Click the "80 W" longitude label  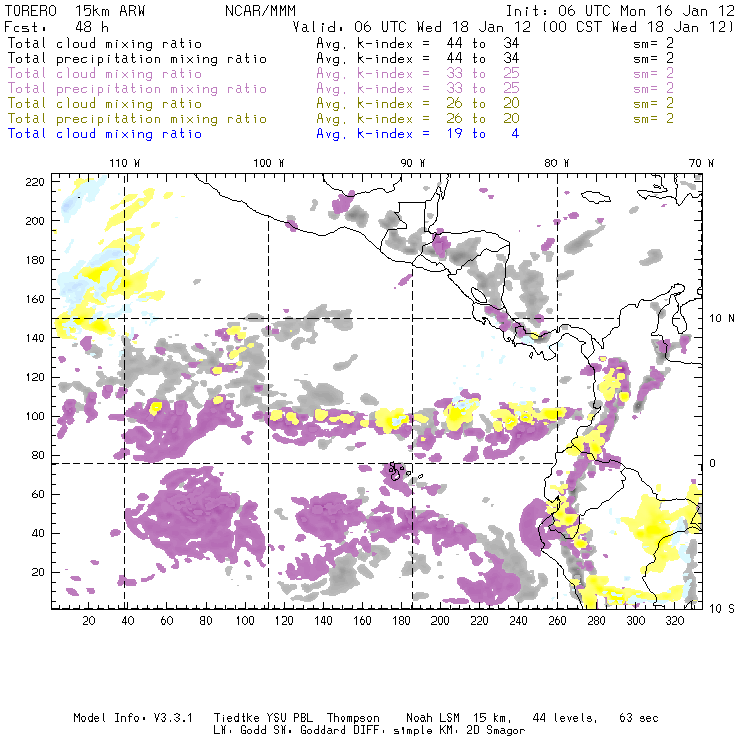[556, 163]
